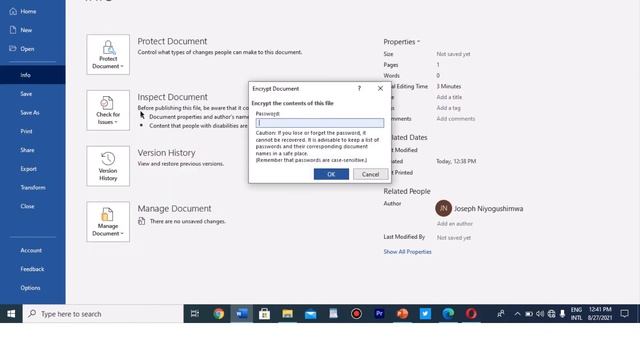Open the red record app icon

(356, 313)
